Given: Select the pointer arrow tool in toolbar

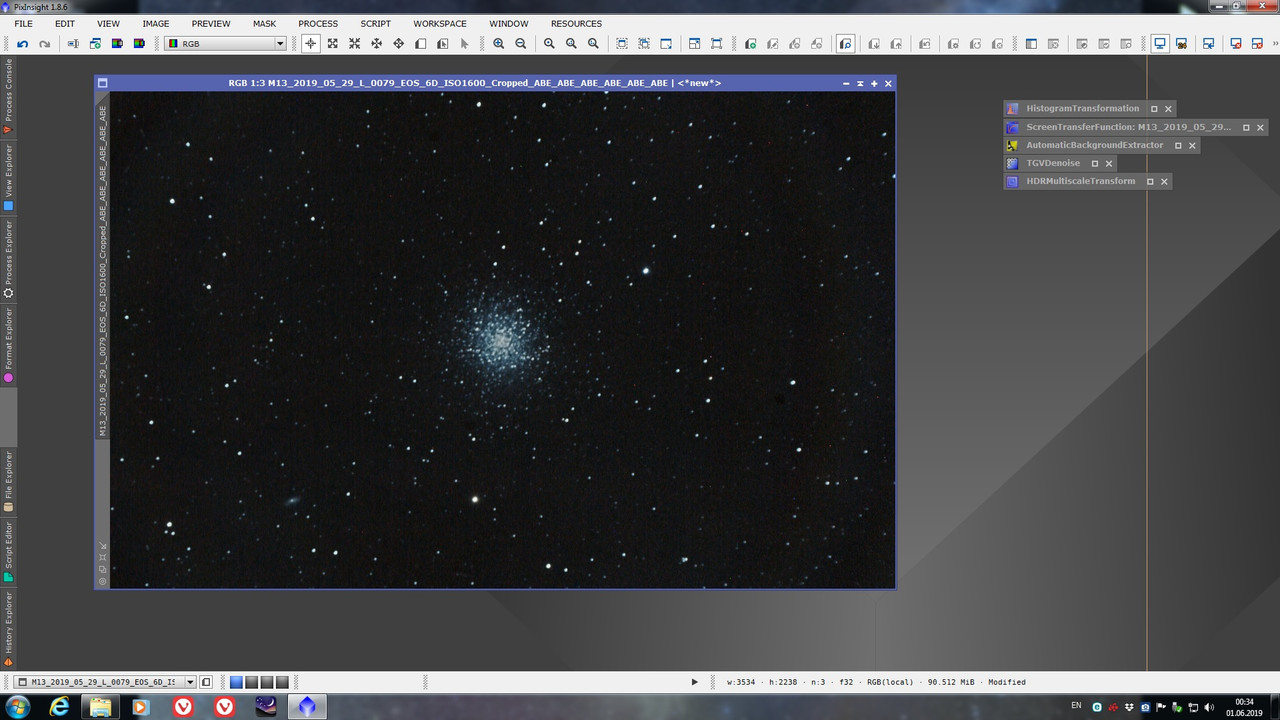Looking at the screenshot, I should tap(465, 44).
